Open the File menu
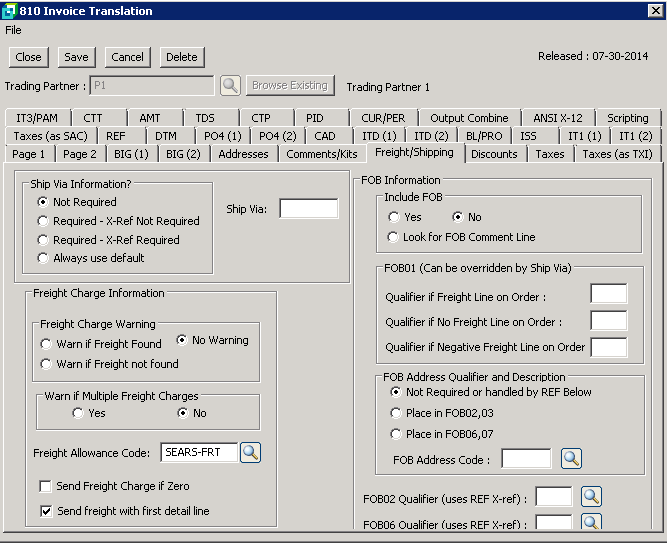The height and width of the screenshot is (543, 667). (x=13, y=30)
